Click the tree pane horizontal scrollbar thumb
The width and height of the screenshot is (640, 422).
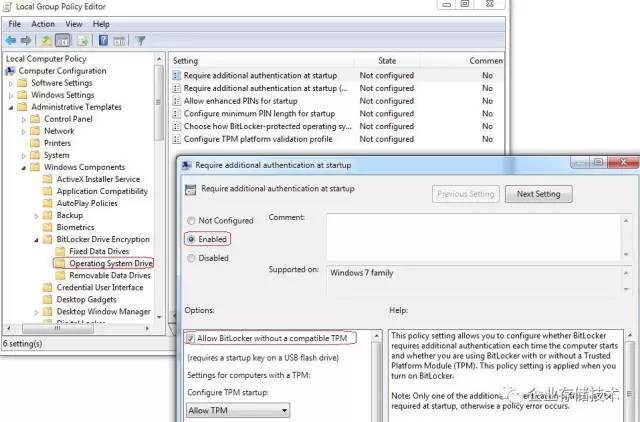click(x=58, y=328)
